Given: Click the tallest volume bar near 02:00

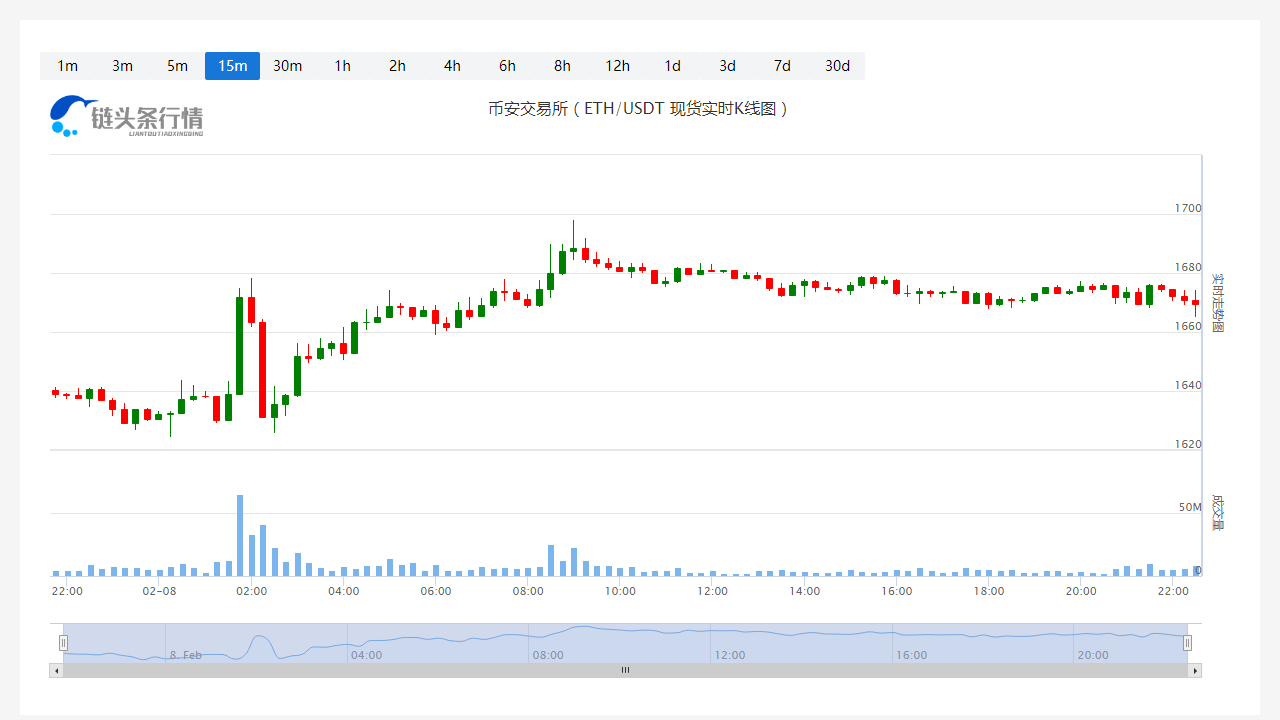Looking at the screenshot, I should tap(240, 535).
